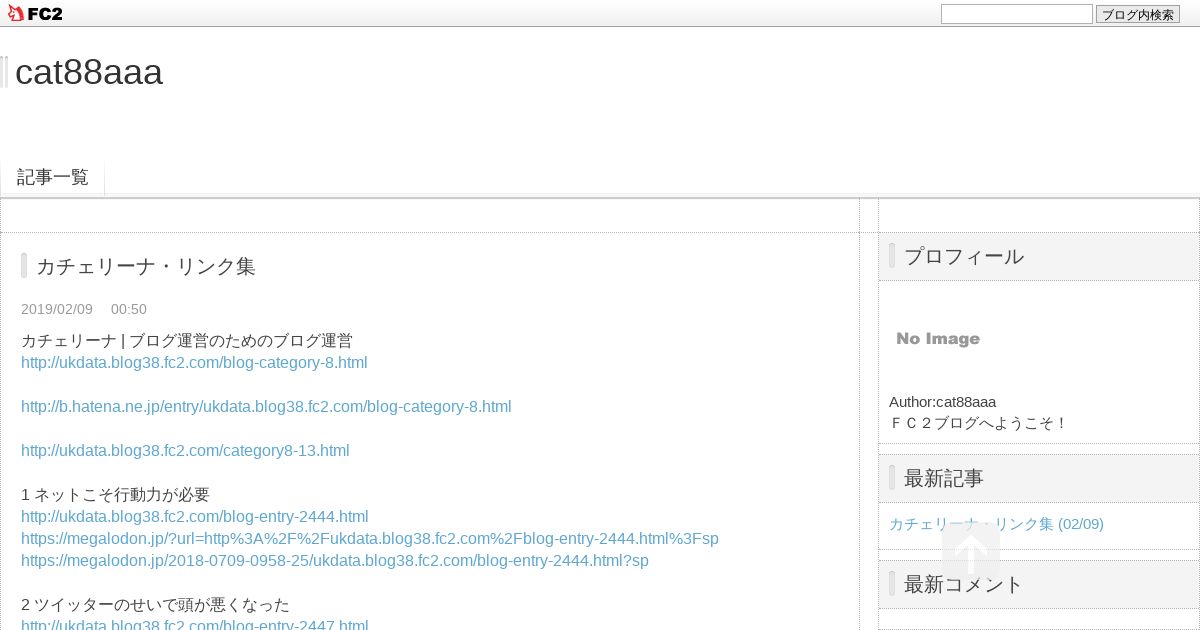Open the カチェリーナ・リンク集 article title
The width and height of the screenshot is (1200, 630).
click(x=146, y=266)
